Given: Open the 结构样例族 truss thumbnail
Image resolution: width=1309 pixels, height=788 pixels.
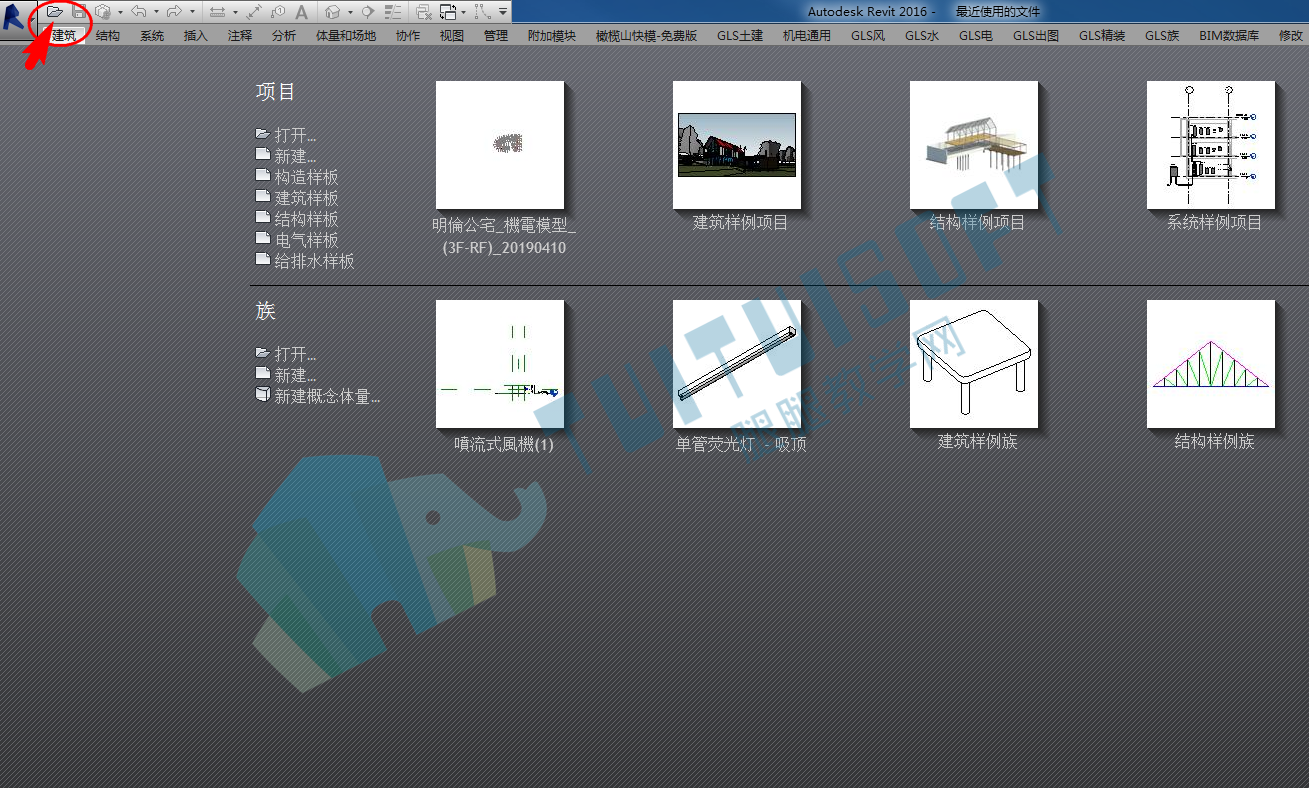Looking at the screenshot, I should click(x=1211, y=364).
